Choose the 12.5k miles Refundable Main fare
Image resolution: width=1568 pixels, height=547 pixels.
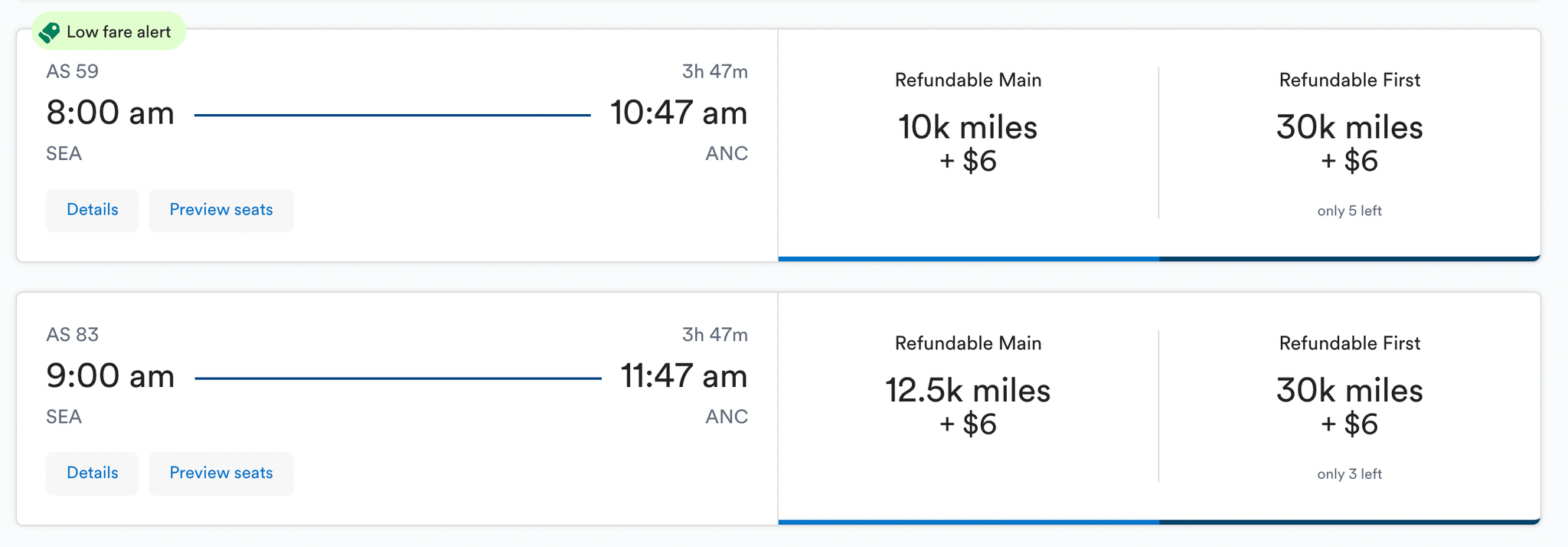pos(967,405)
